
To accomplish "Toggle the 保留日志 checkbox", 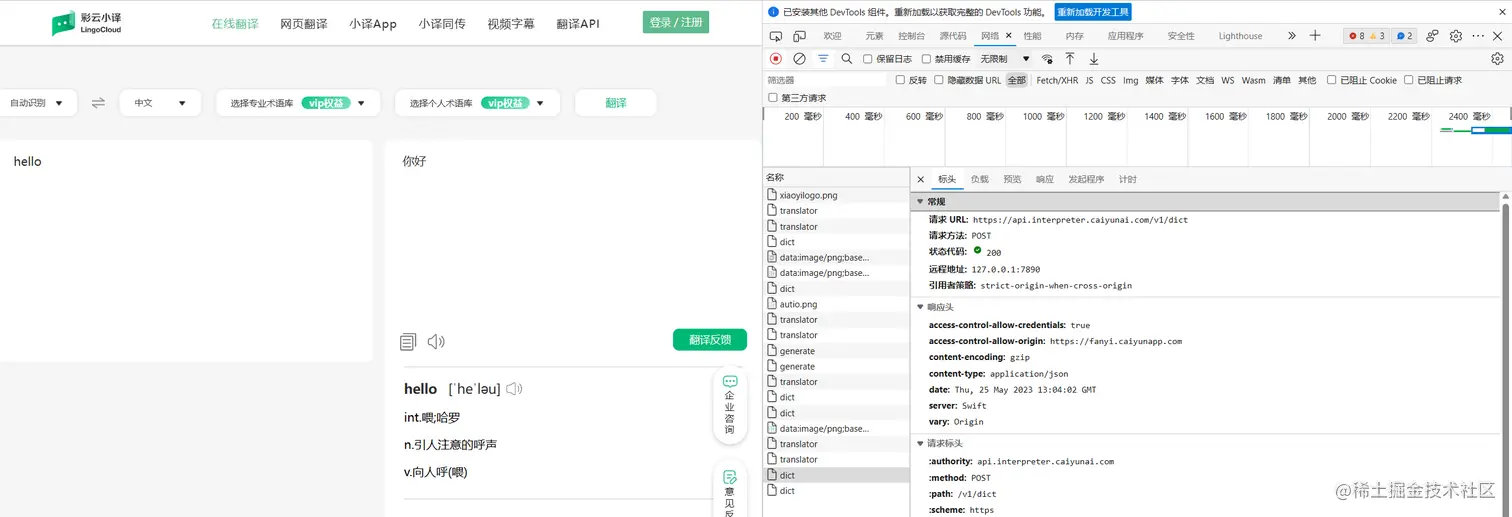I will pos(868,59).
